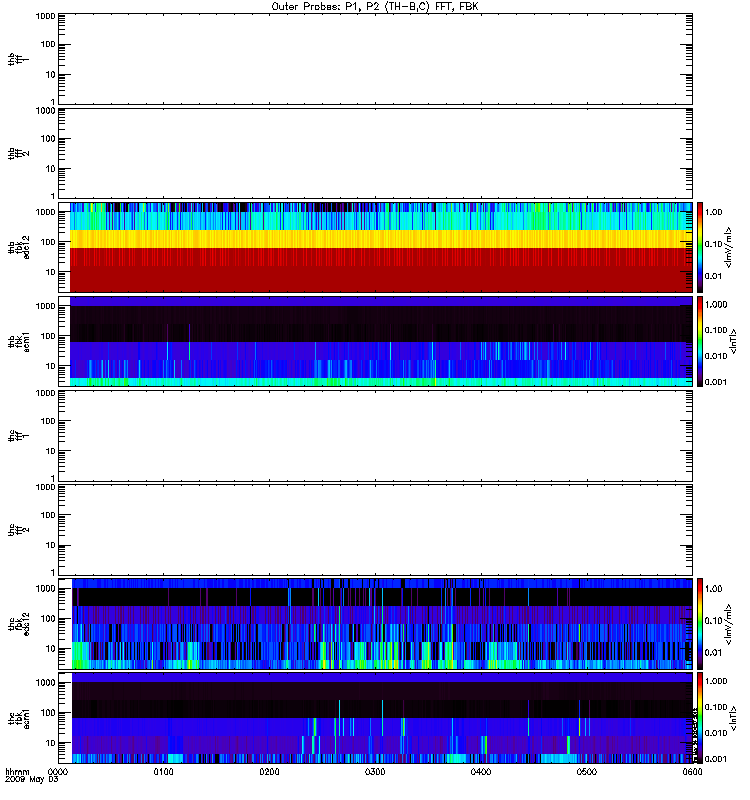Select the thb fbk edc12 color bar
Viewport: 750px width, 800px height.
[700, 247]
